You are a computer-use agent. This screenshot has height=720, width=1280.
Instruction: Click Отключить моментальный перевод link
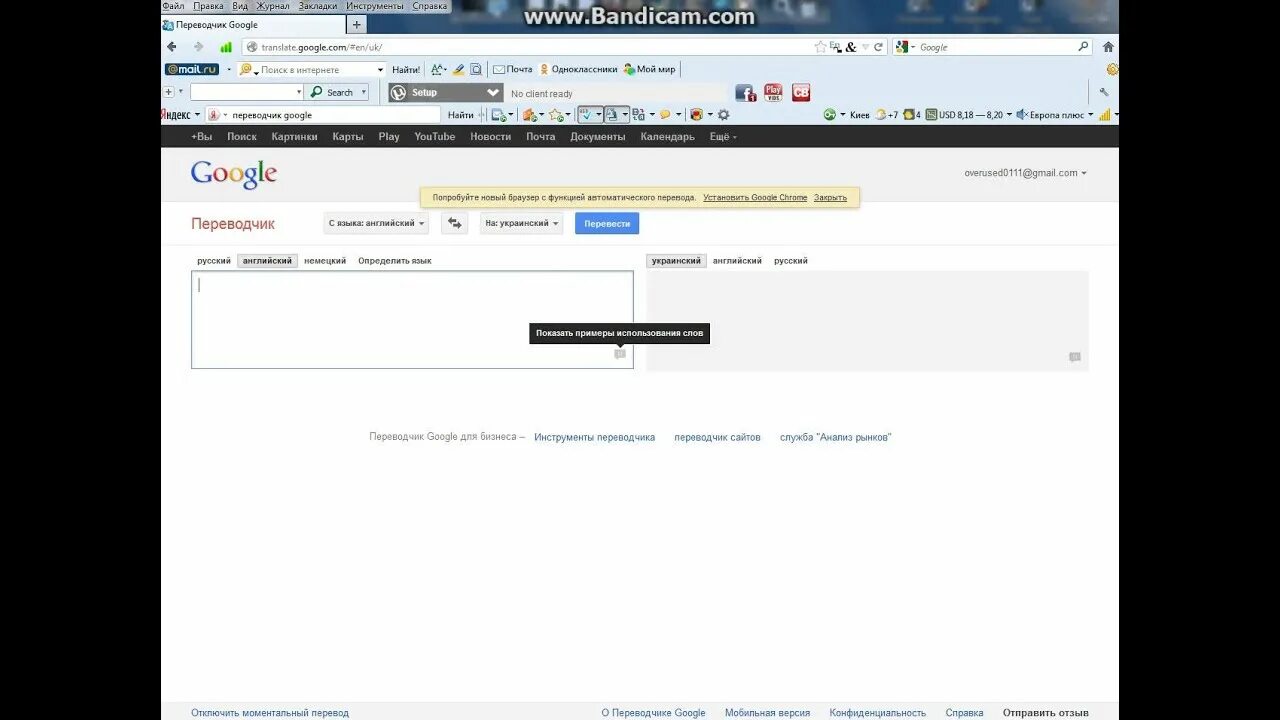click(x=270, y=713)
